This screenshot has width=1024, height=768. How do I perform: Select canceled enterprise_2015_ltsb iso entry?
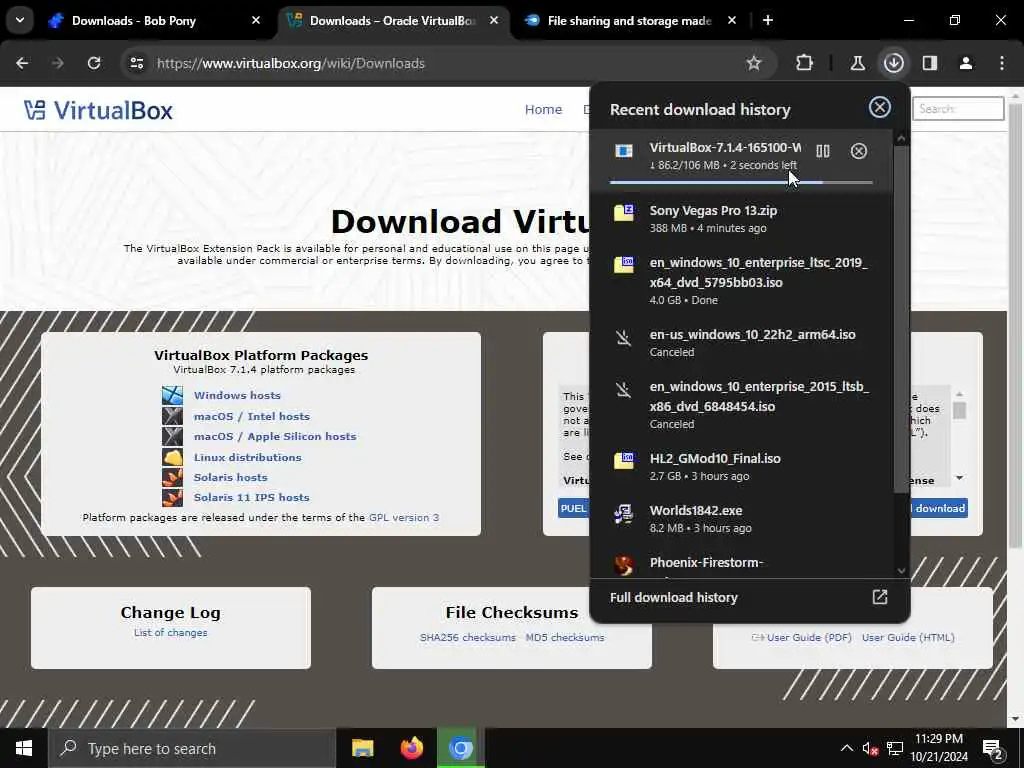pyautogui.click(x=741, y=405)
